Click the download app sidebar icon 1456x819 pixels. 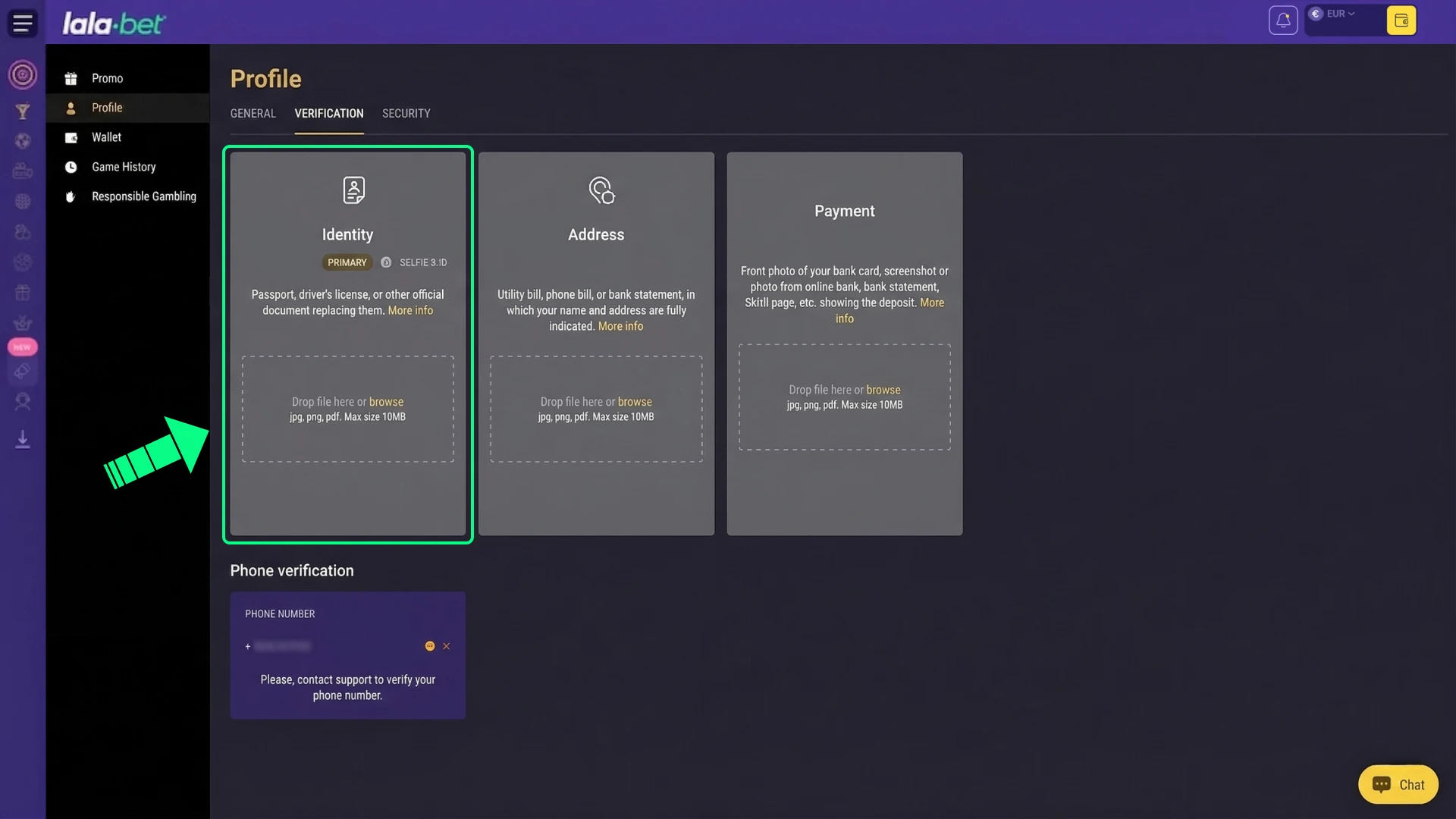[x=23, y=439]
